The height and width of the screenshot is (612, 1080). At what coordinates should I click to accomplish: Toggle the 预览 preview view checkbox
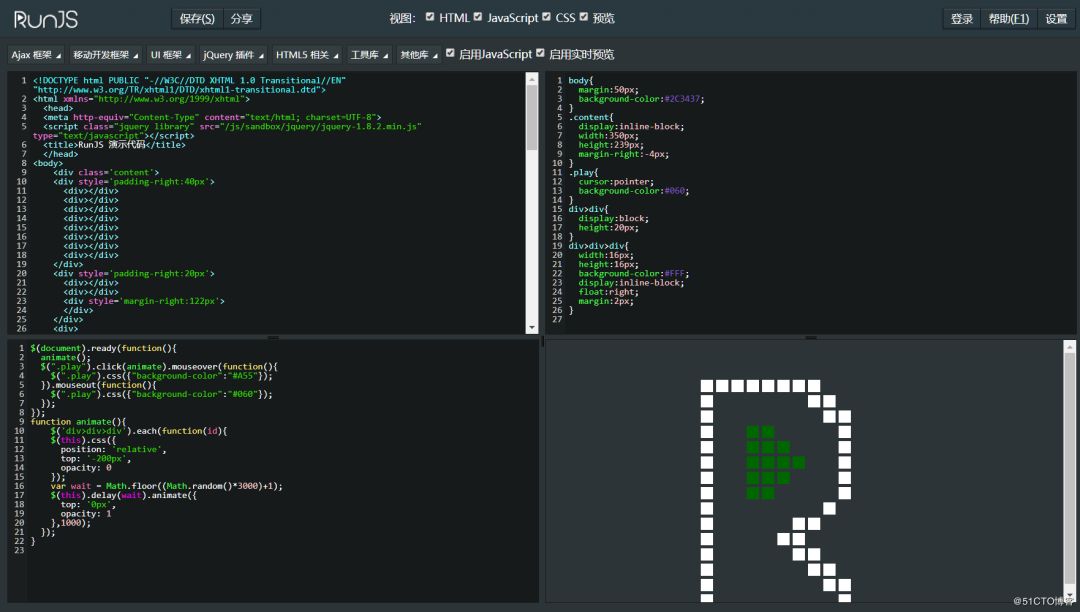pos(584,17)
